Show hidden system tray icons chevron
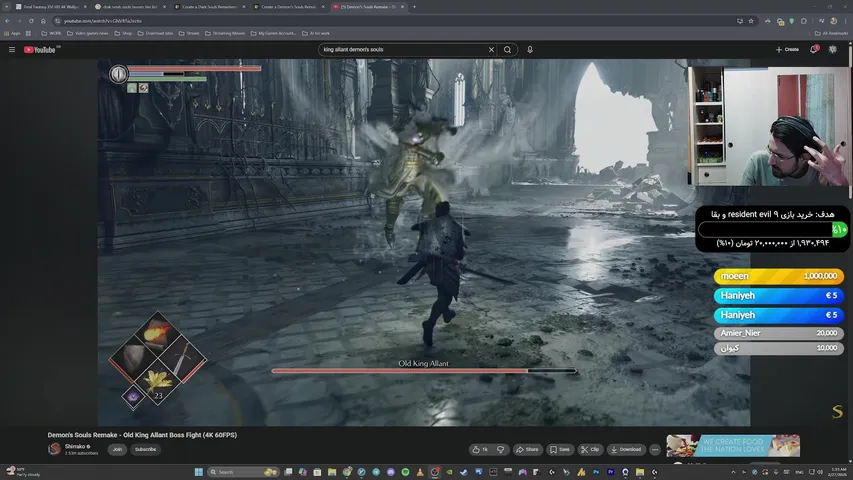 (x=733, y=472)
